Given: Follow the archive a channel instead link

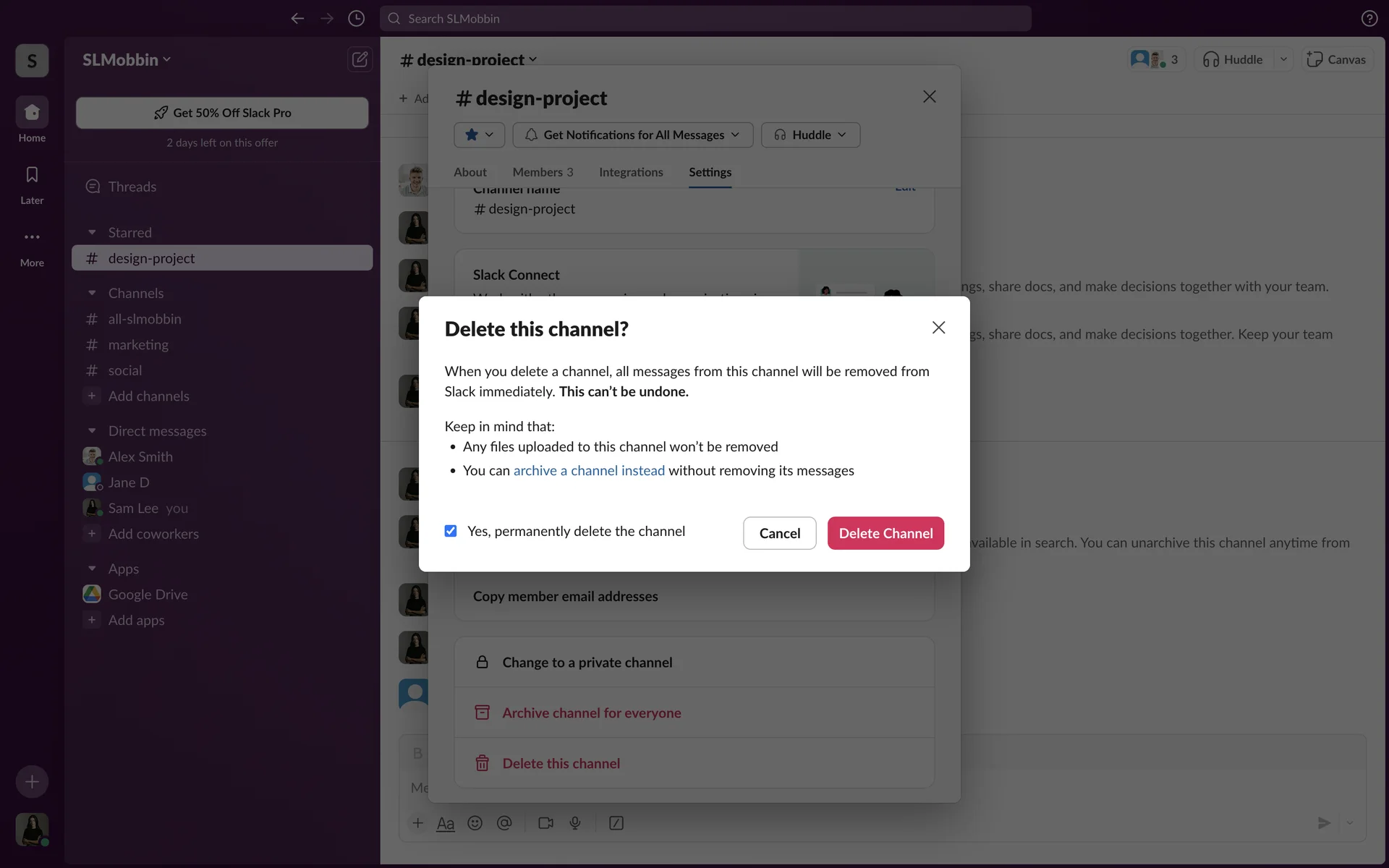Looking at the screenshot, I should [589, 471].
